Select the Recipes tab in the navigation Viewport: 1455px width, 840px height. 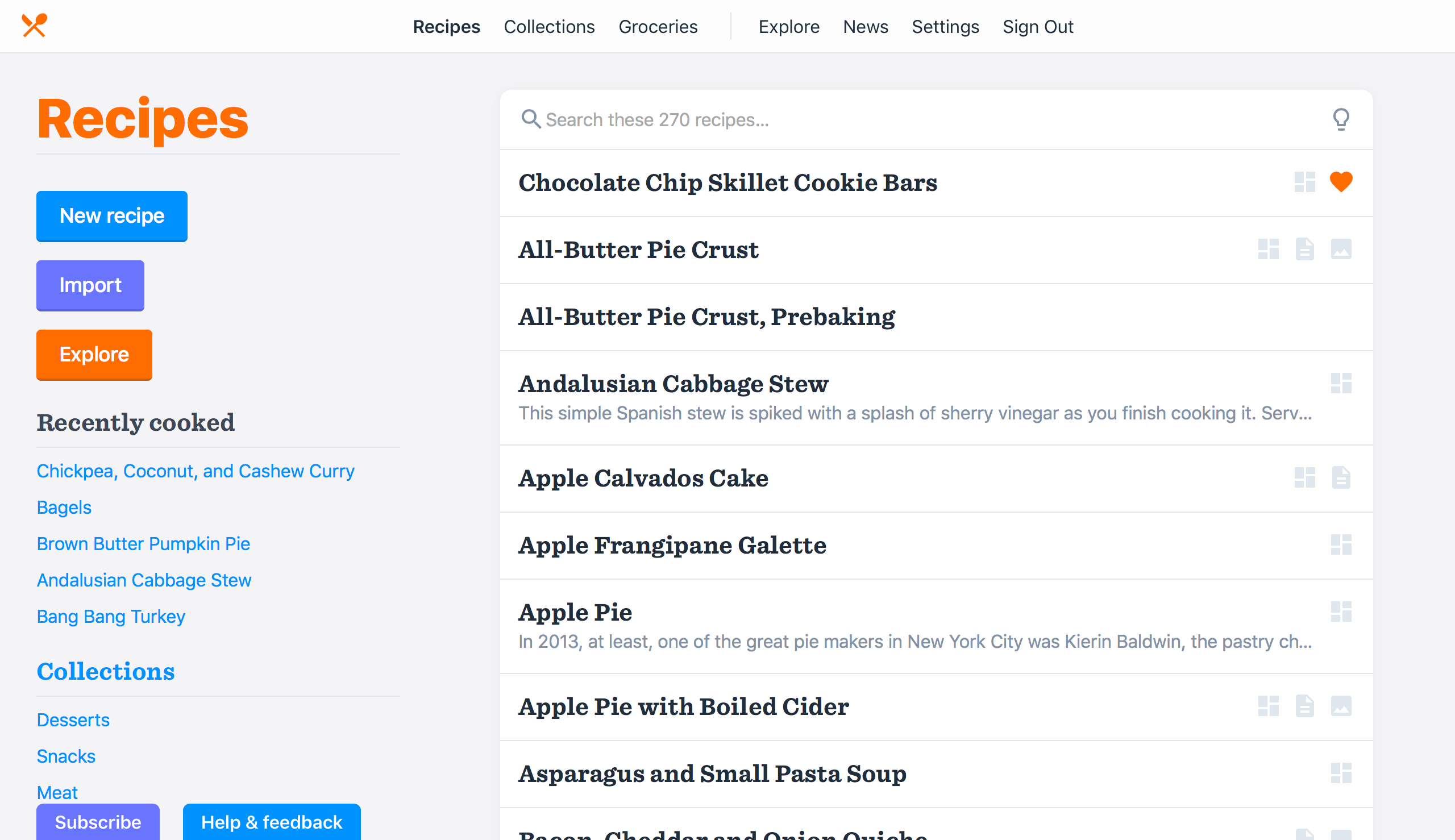tap(446, 26)
